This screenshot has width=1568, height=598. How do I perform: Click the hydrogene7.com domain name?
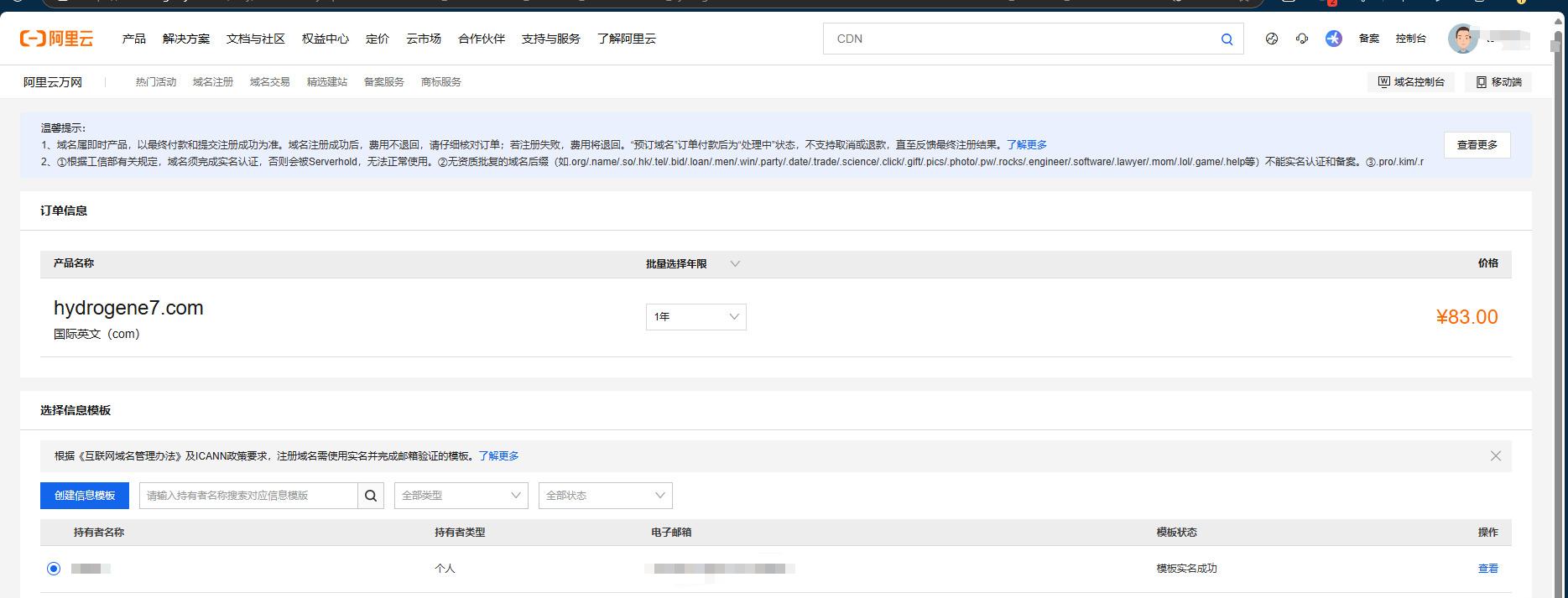(128, 308)
